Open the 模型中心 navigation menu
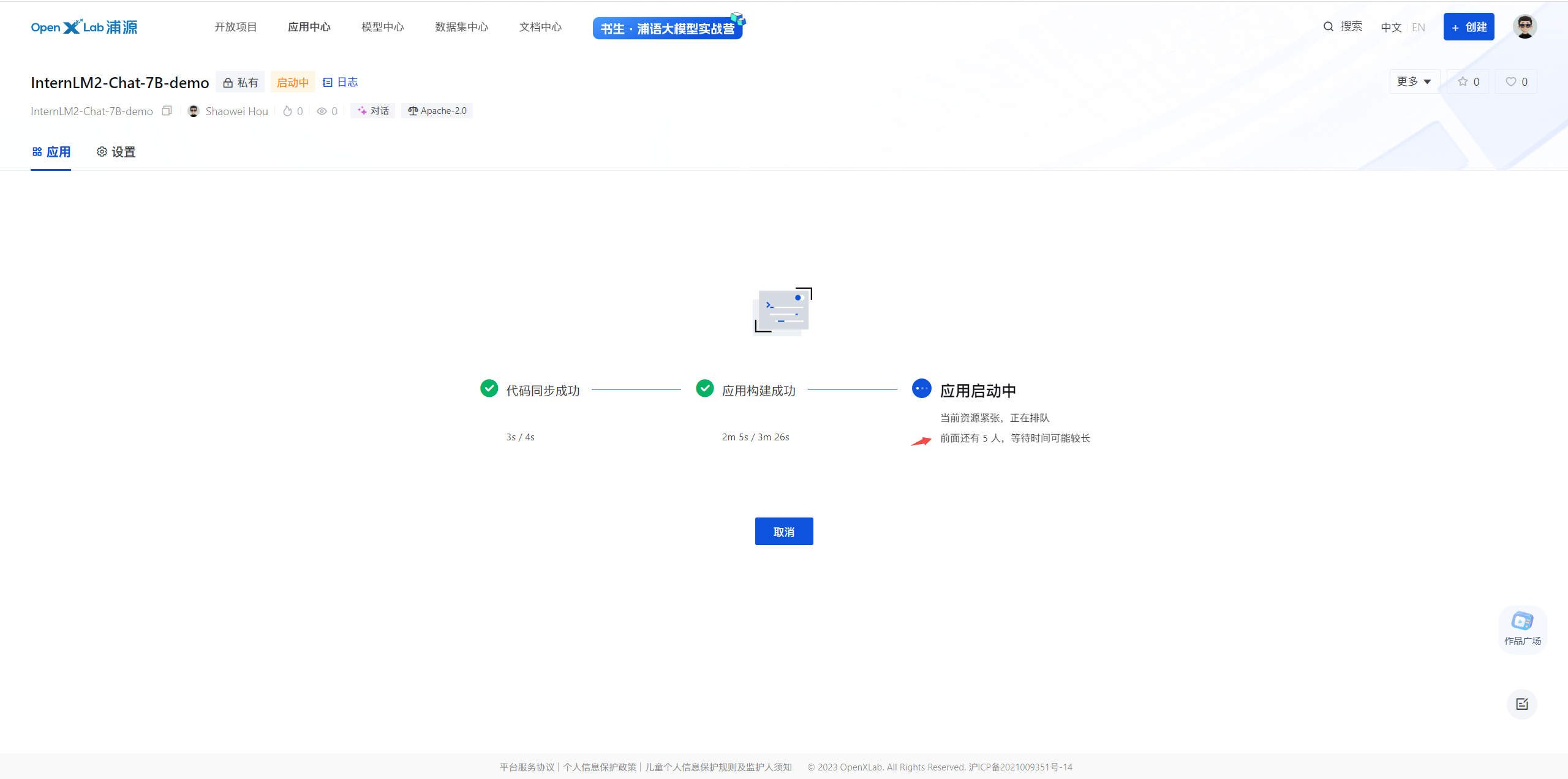This screenshot has height=779, width=1568. click(382, 27)
